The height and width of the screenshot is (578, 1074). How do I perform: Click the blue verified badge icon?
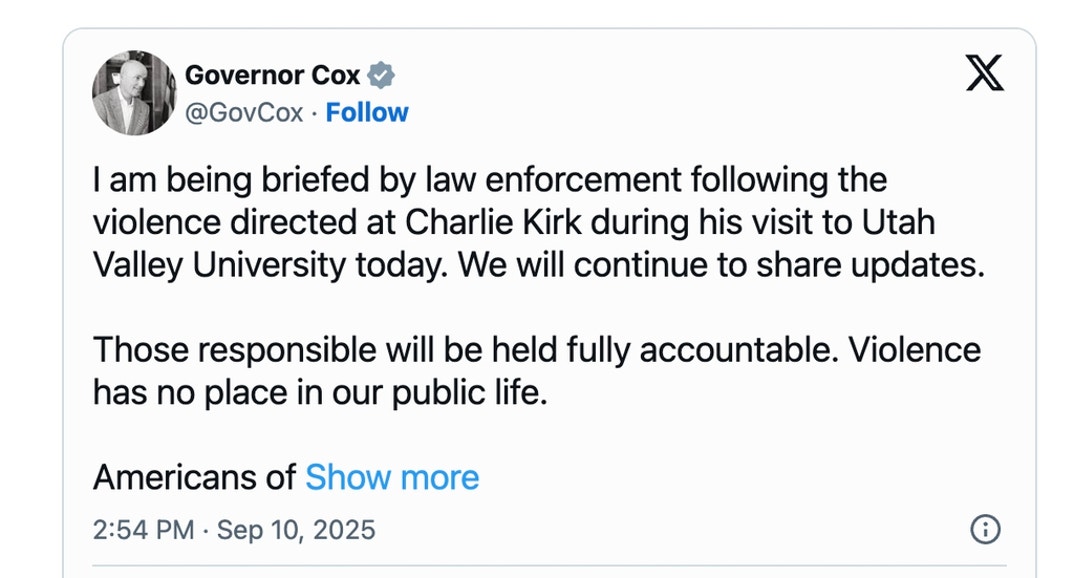point(382,75)
